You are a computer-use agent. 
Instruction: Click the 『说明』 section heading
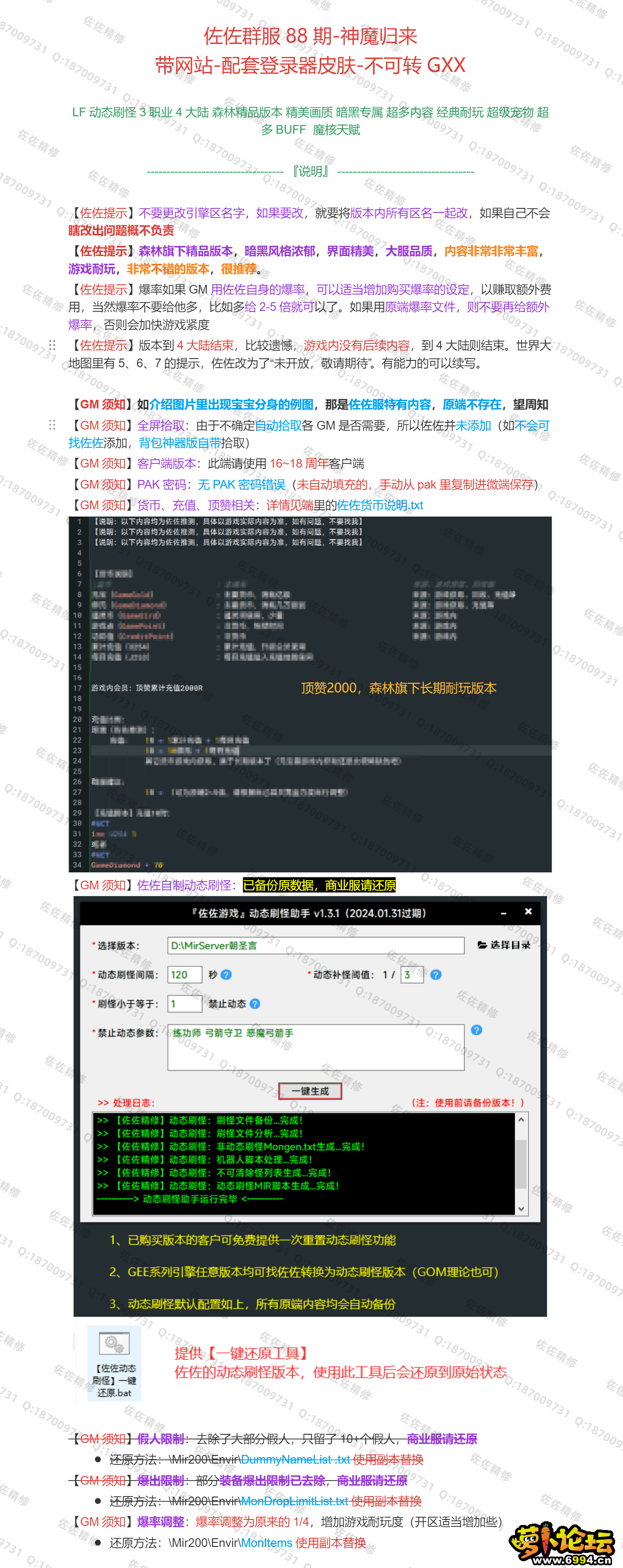pyautogui.click(x=310, y=172)
